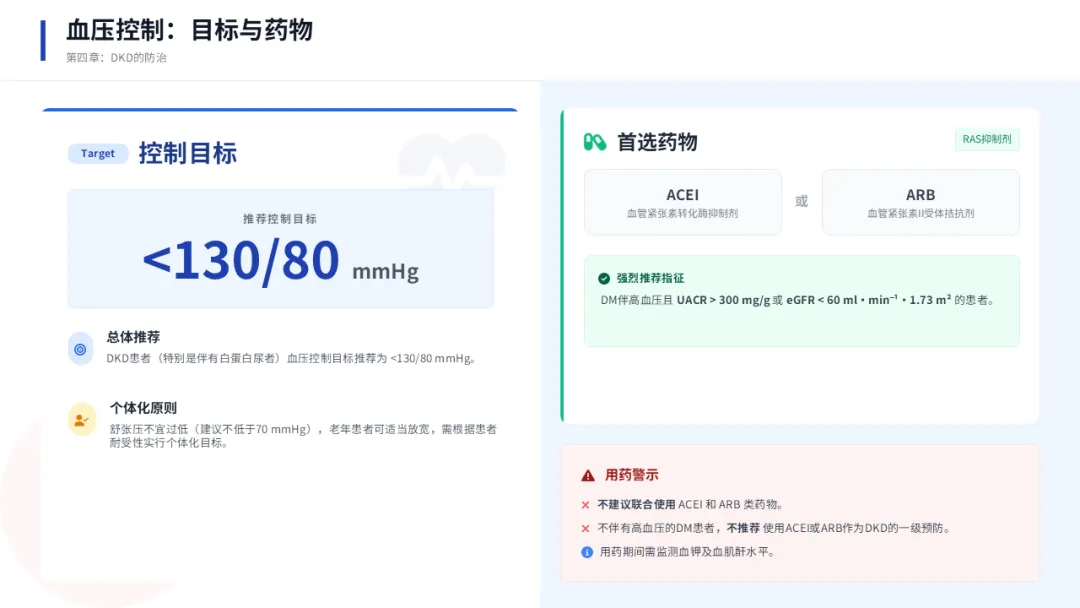
Task: Click the 总体推荐 heading
Action: [133, 337]
